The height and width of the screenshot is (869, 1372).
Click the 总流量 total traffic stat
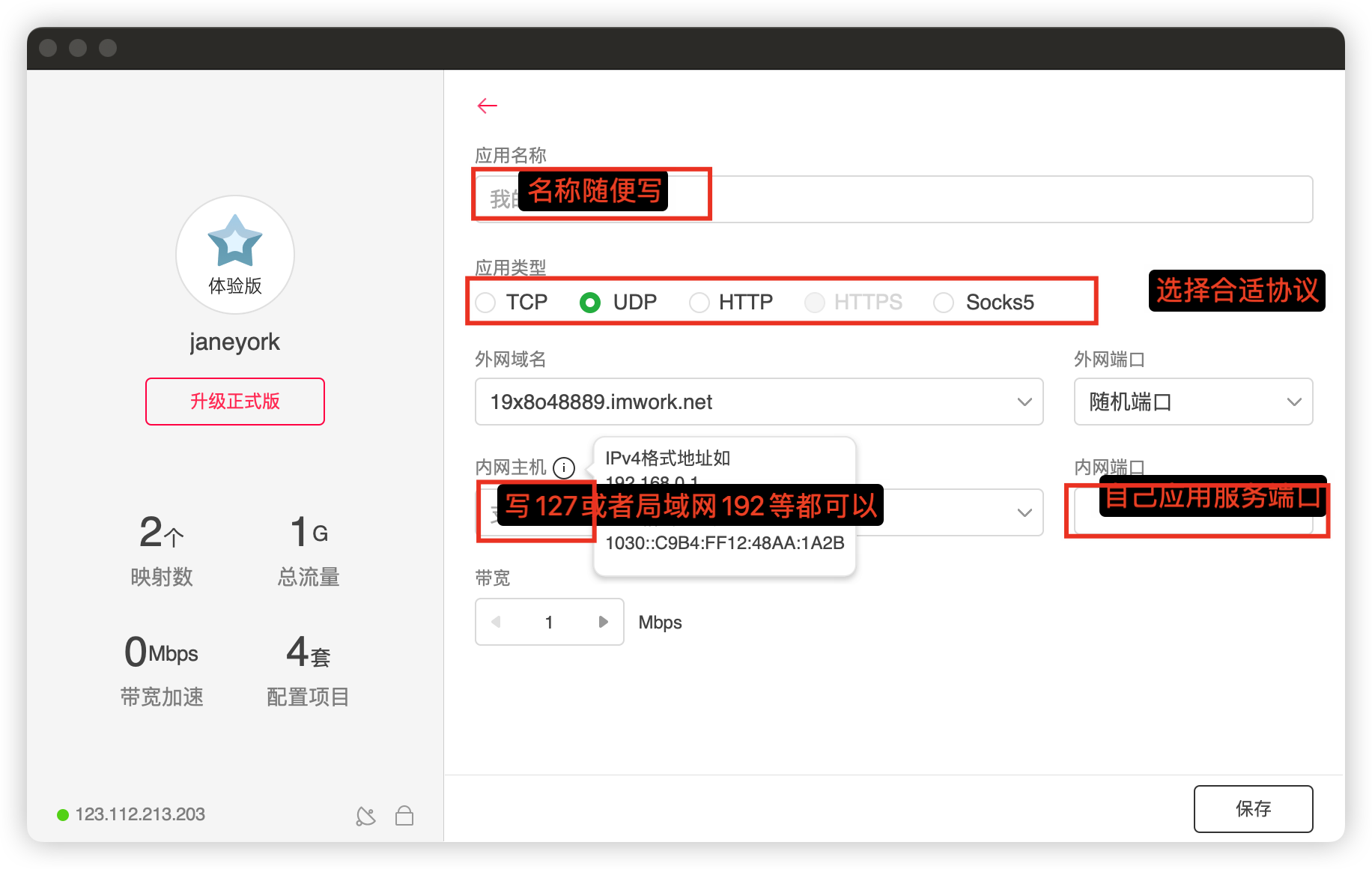309,550
